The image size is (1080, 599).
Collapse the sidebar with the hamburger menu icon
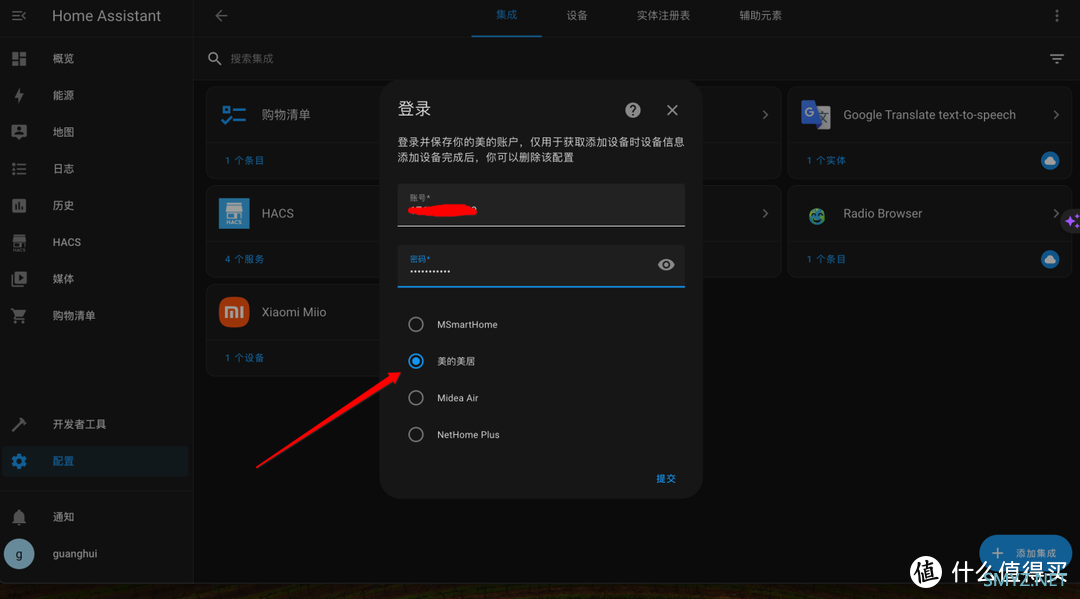tap(19, 16)
